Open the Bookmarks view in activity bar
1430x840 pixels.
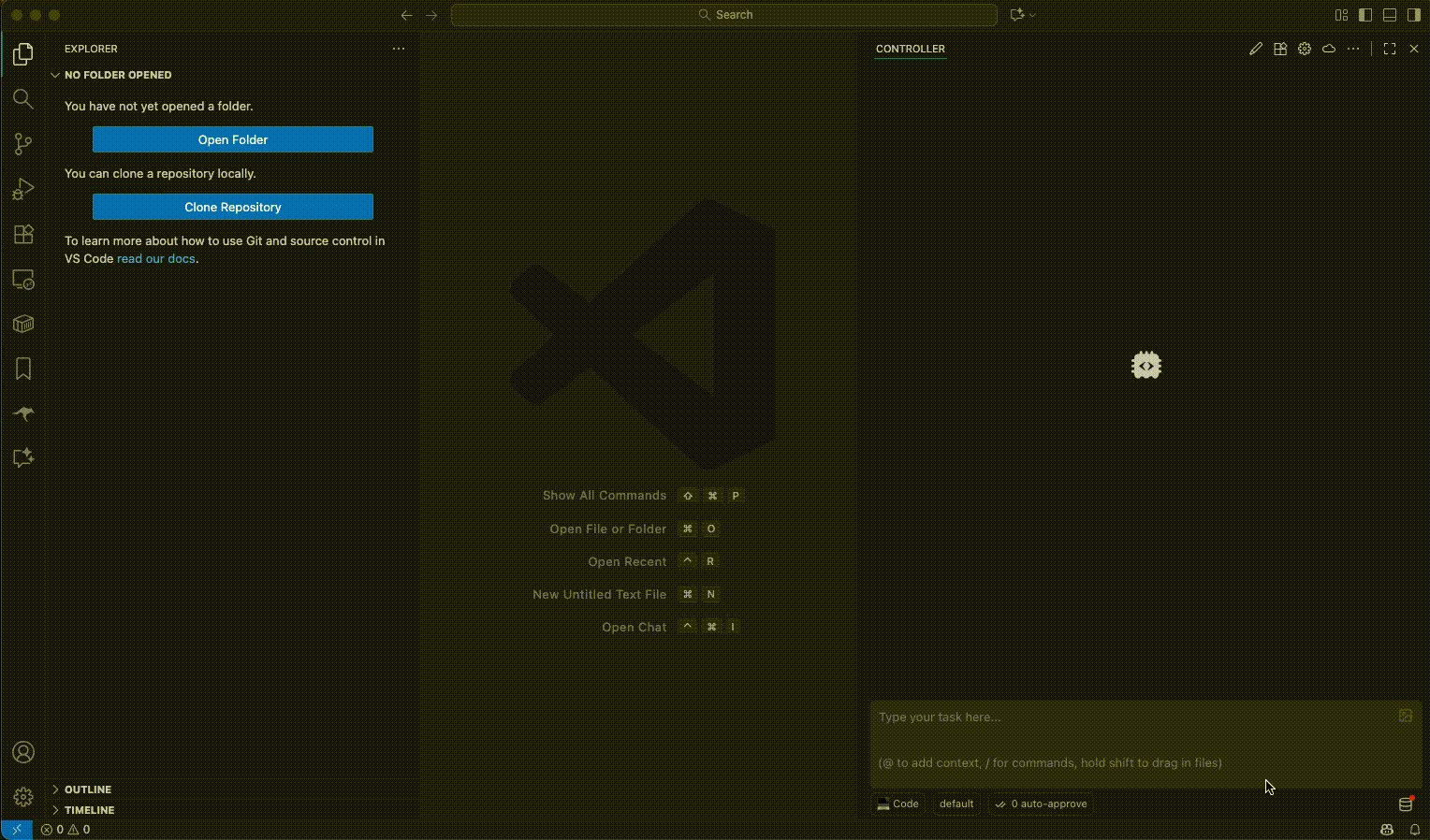(23, 369)
